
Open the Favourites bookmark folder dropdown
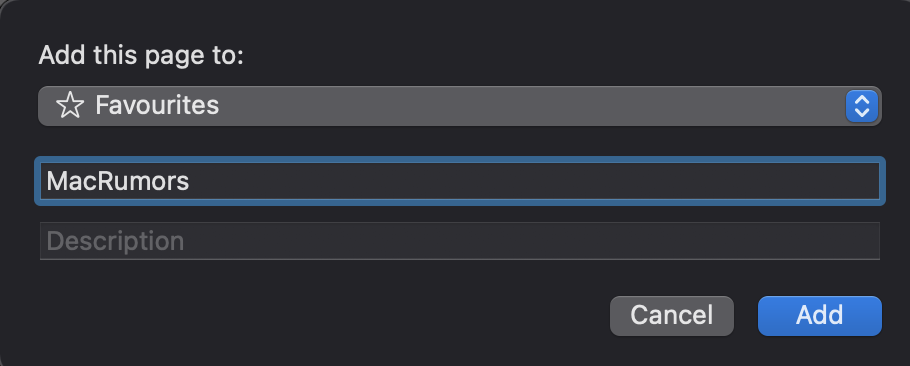(x=460, y=106)
